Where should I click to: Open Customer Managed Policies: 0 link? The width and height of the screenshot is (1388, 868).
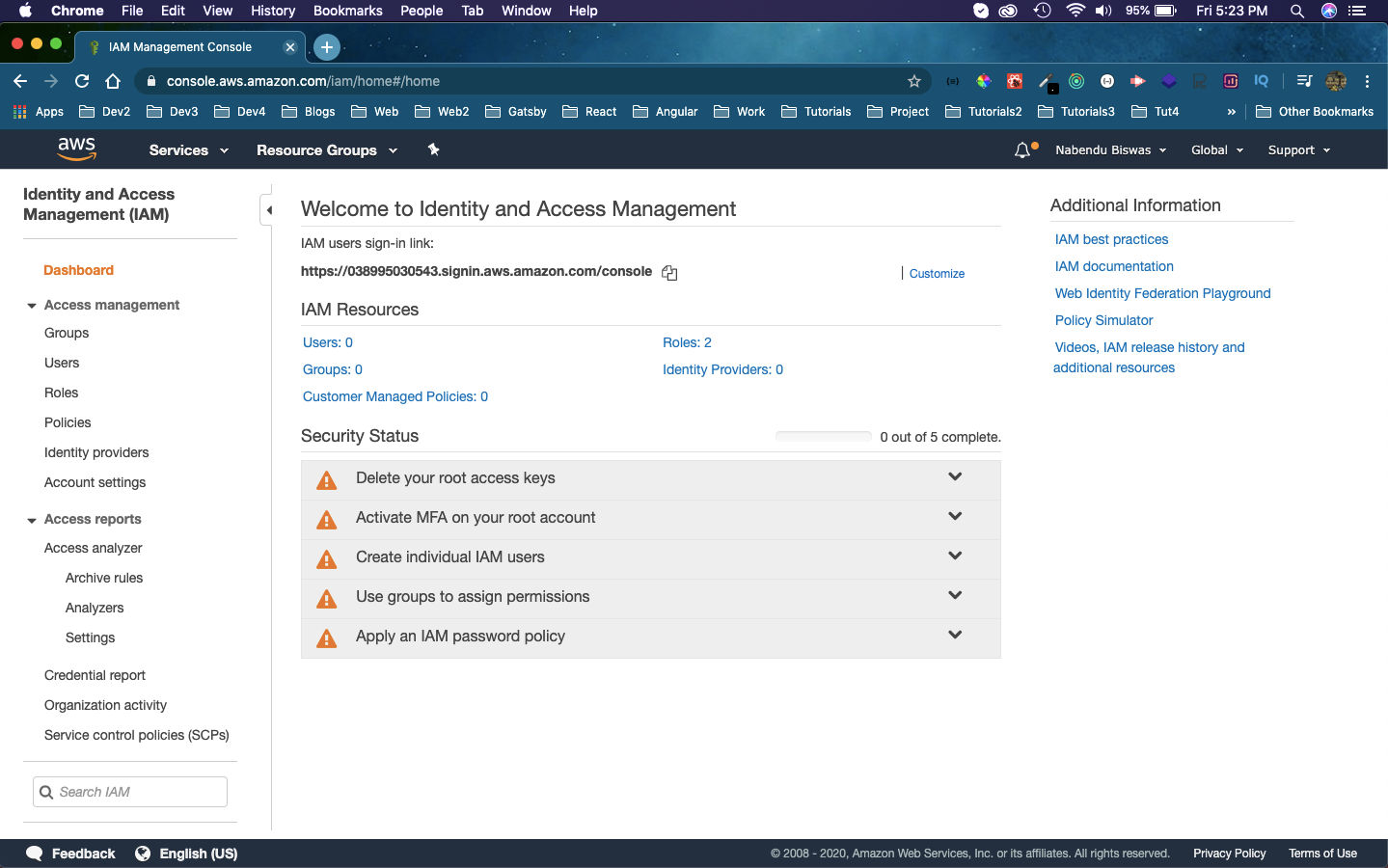[x=395, y=396]
